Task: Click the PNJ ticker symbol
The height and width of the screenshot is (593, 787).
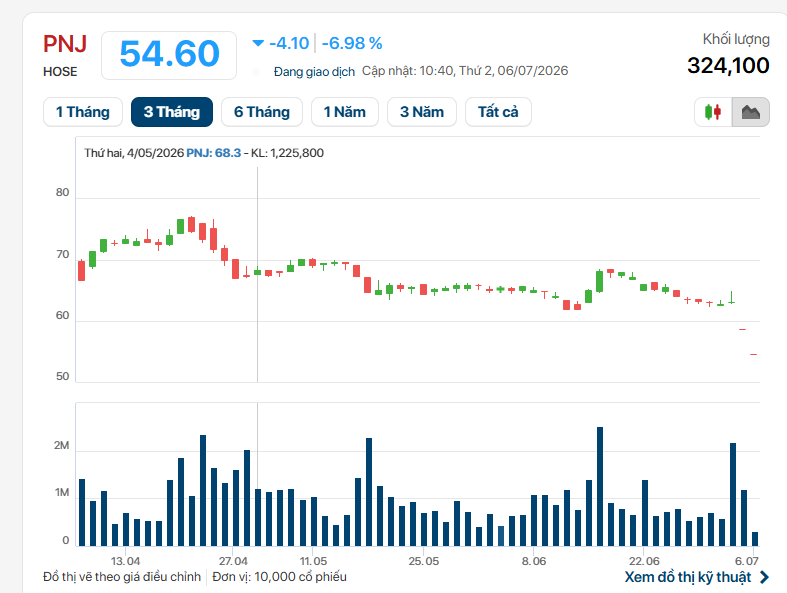Action: click(x=65, y=44)
